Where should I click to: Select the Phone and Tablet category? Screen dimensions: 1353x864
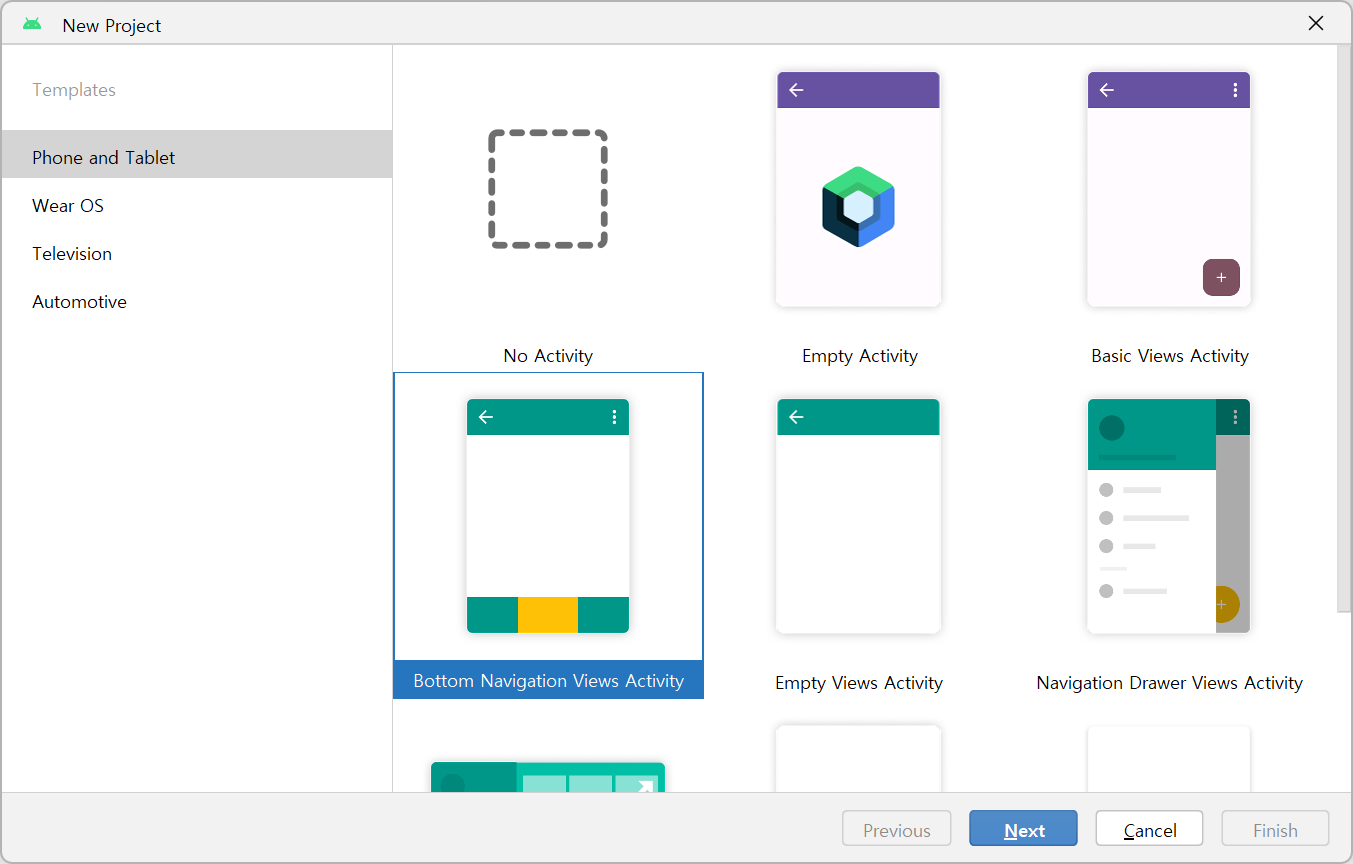[x=197, y=154]
